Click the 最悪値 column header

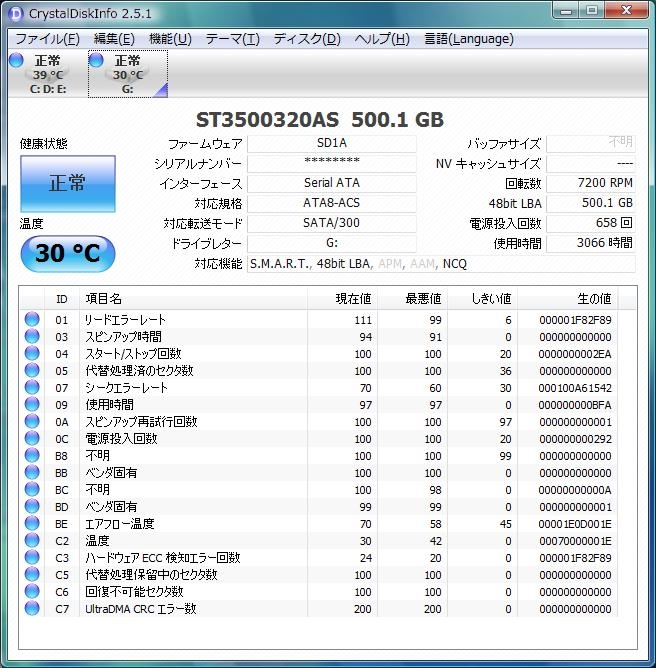tap(412, 299)
